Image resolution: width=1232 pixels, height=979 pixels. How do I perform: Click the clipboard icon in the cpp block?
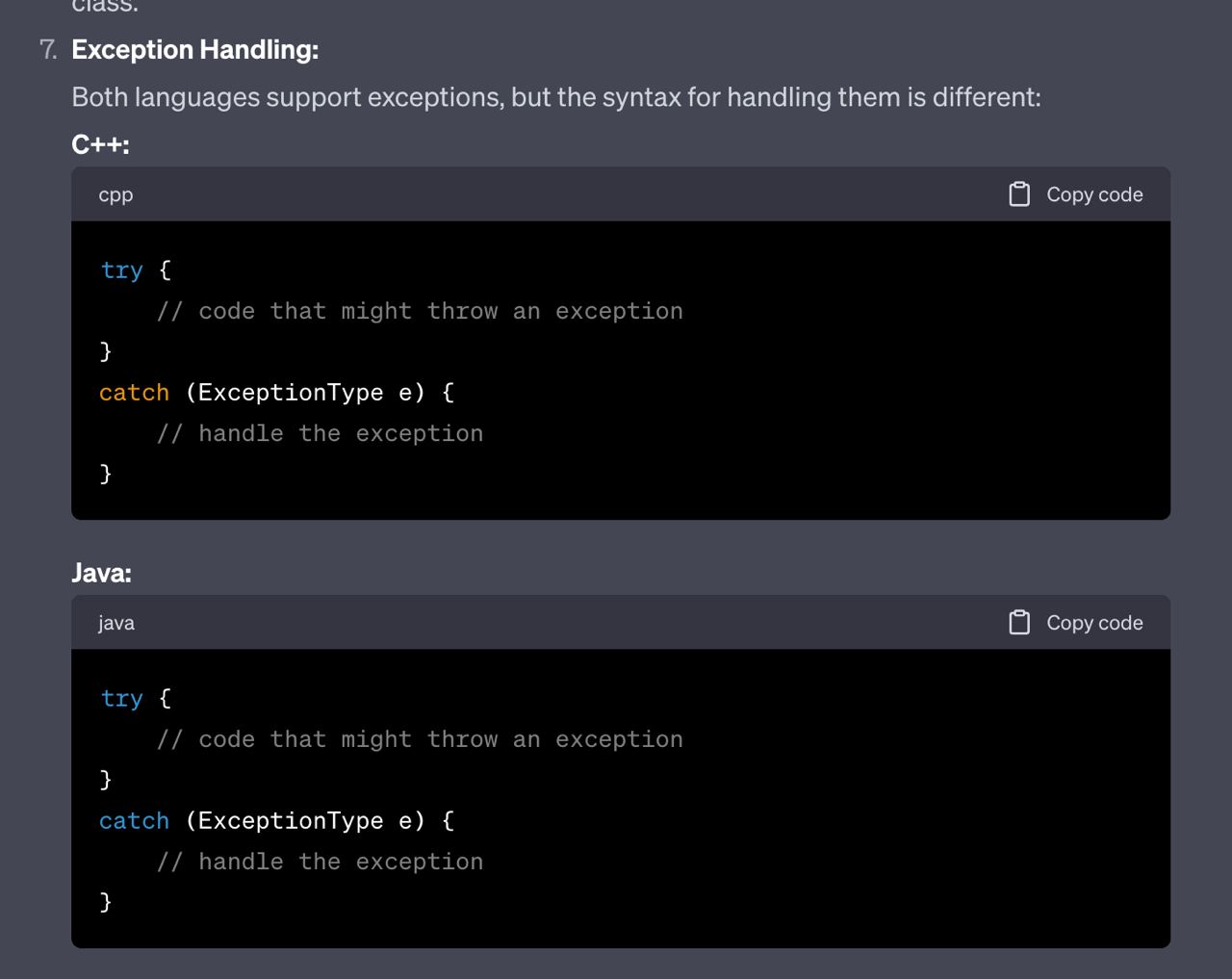point(1019,194)
